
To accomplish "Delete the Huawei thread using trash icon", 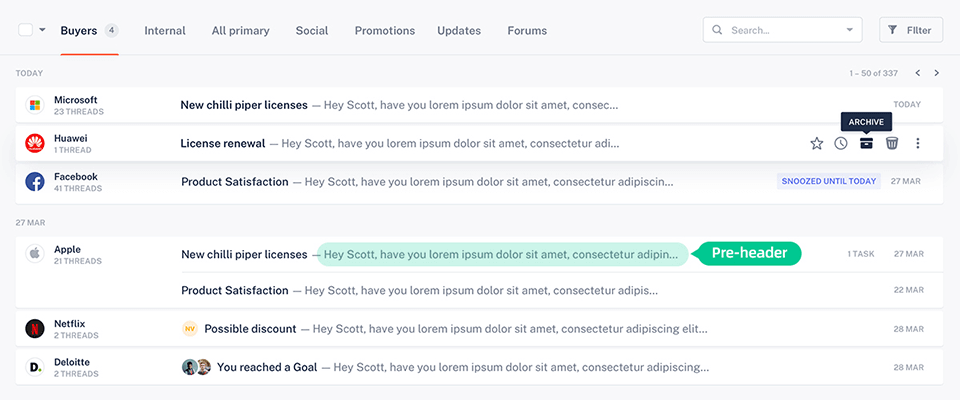I will (x=892, y=143).
